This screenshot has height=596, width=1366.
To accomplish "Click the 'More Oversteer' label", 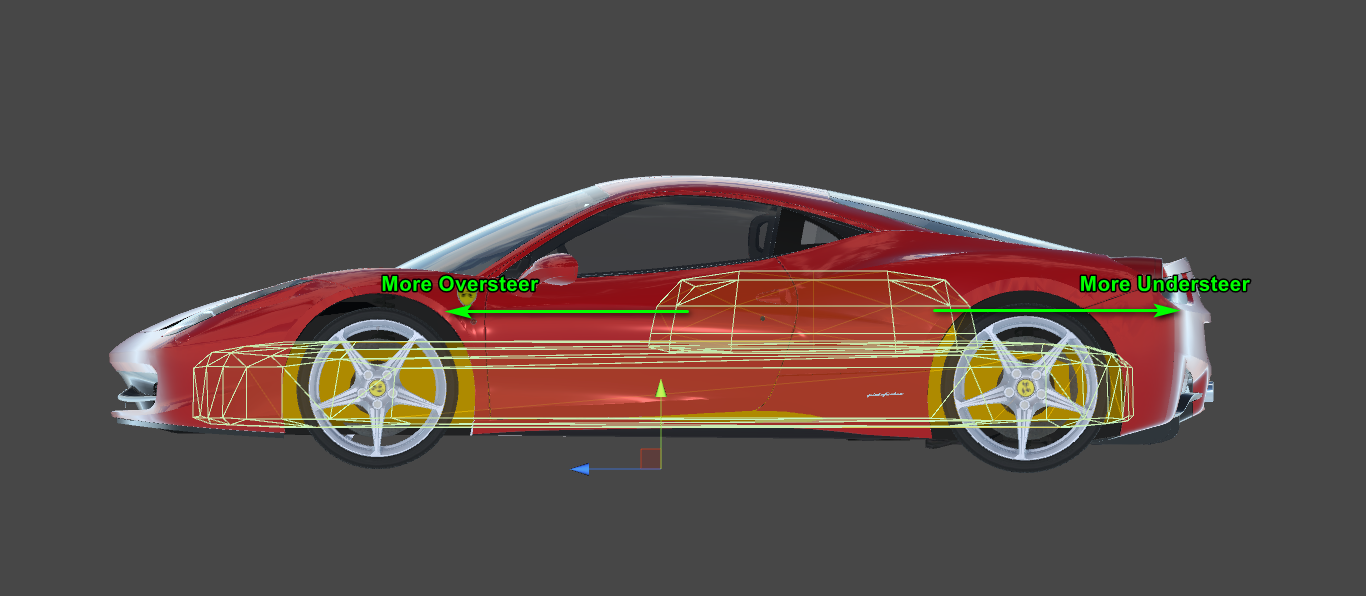I will [x=460, y=284].
